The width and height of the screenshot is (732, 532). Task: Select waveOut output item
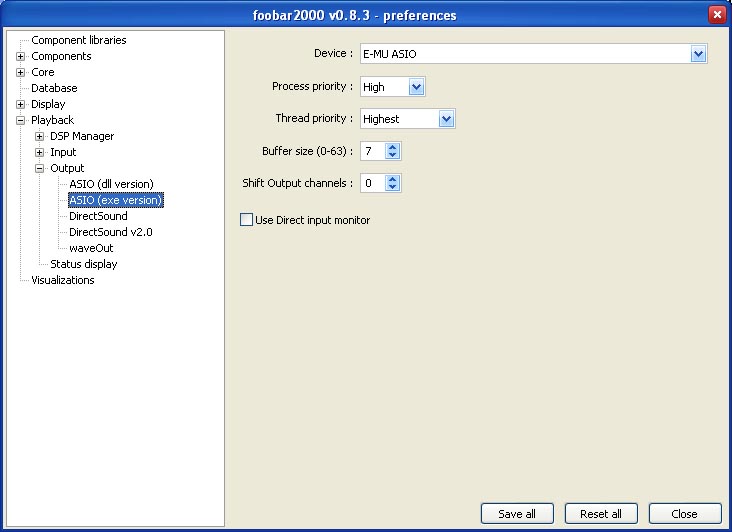point(91,248)
